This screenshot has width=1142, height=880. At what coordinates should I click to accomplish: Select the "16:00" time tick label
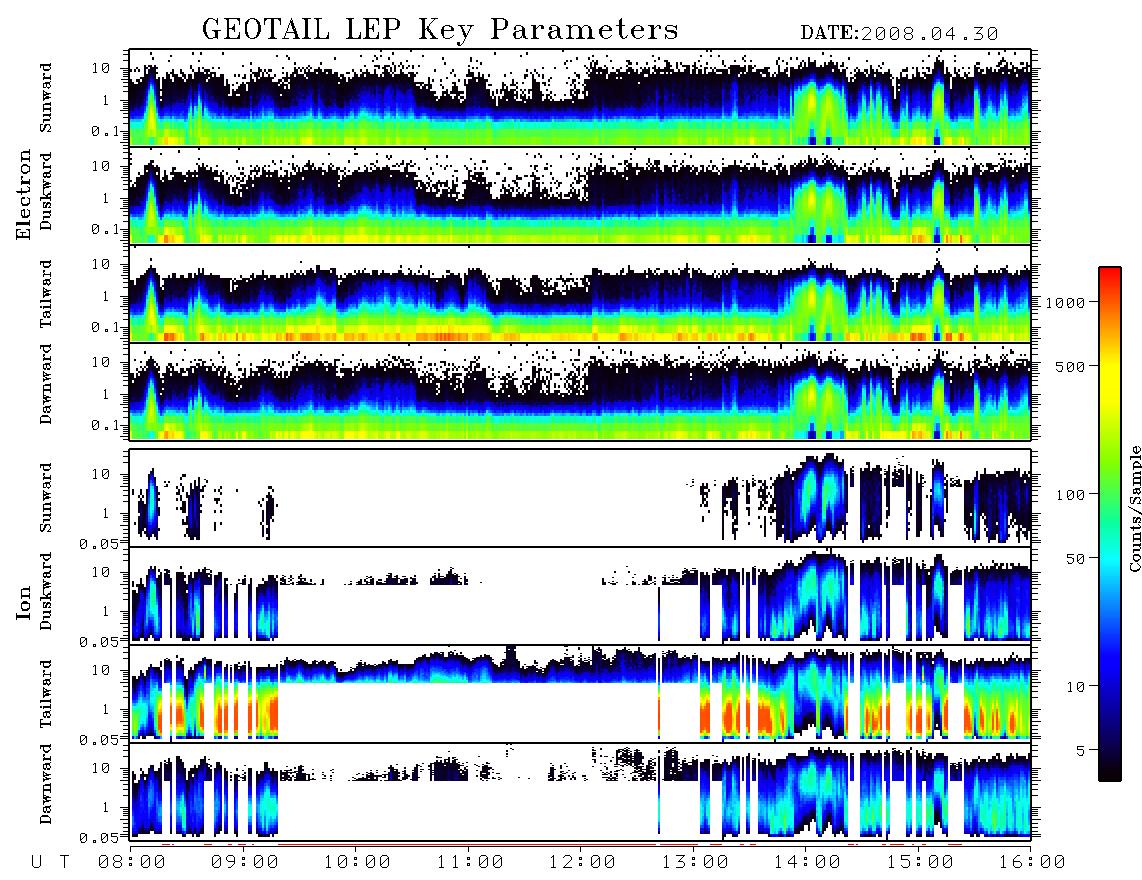click(x=1031, y=862)
